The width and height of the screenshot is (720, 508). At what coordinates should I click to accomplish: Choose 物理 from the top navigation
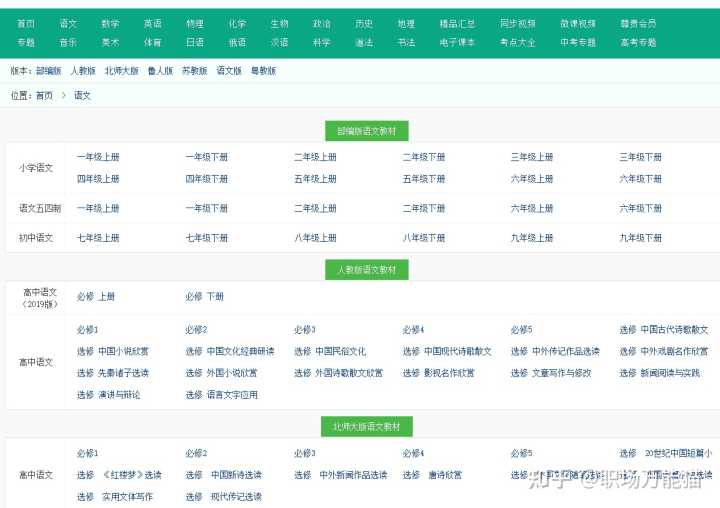195,23
